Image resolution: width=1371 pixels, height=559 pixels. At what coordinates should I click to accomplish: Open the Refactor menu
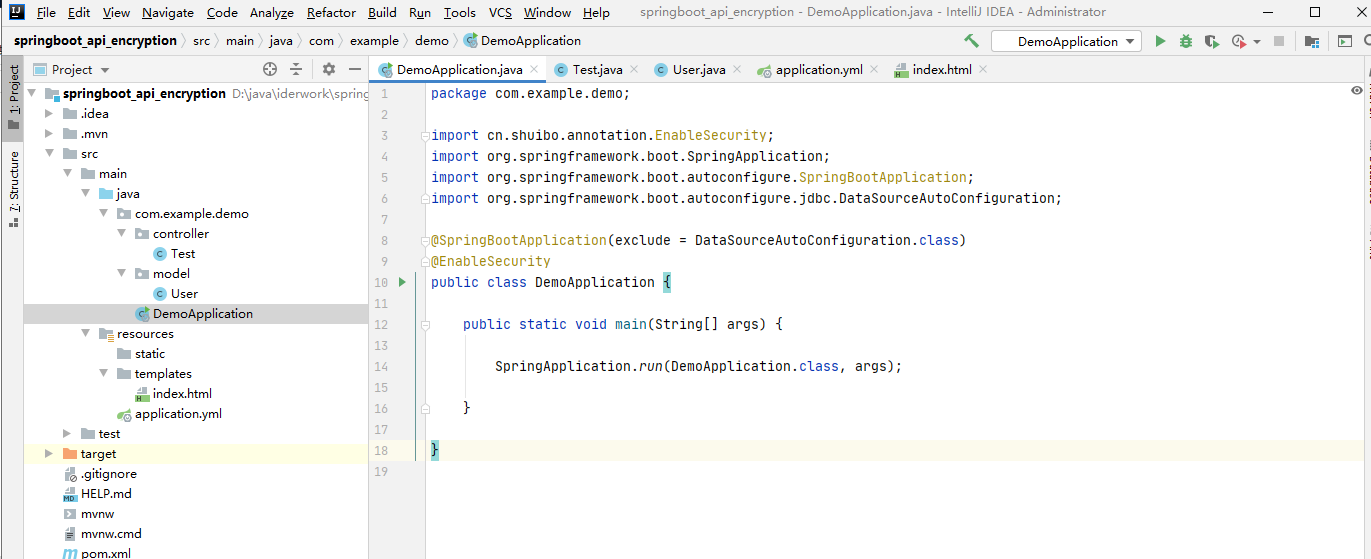[x=331, y=12]
